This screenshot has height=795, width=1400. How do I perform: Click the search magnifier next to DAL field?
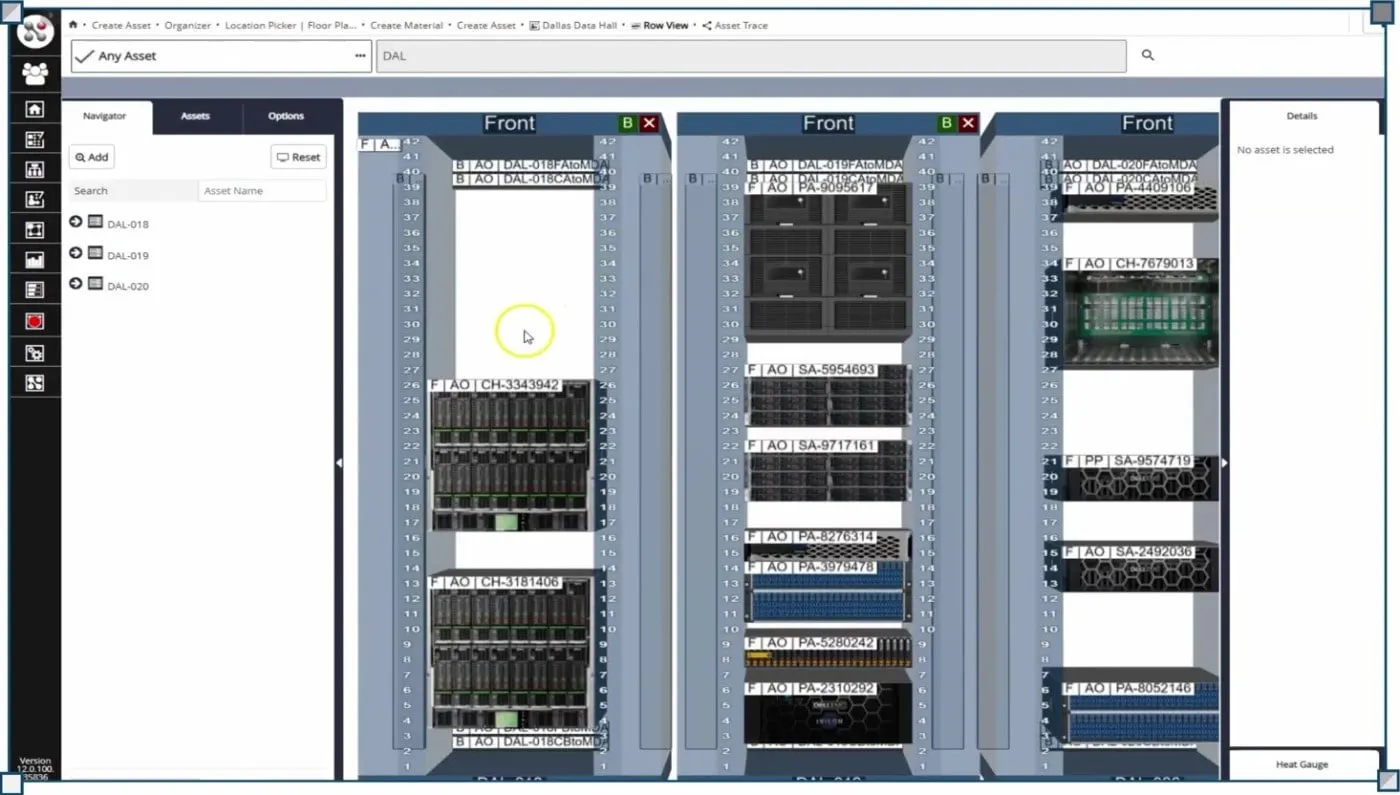(x=1147, y=56)
